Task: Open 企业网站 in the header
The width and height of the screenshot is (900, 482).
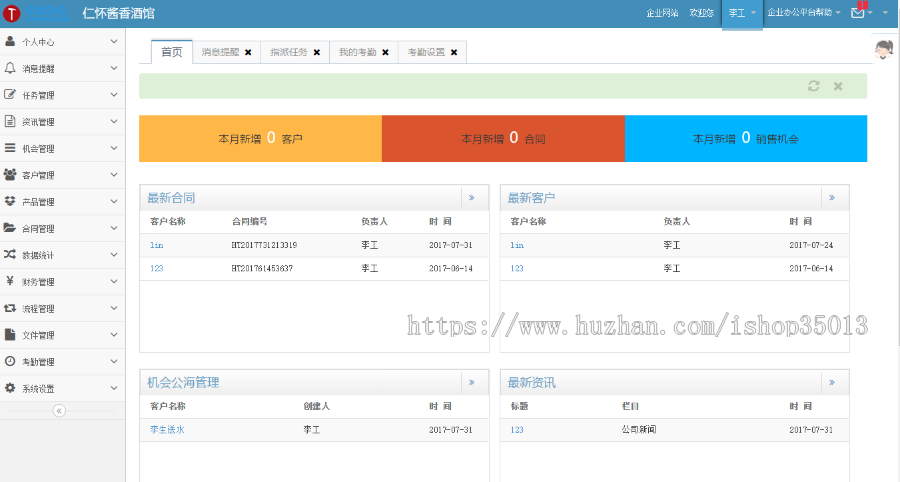Action: [662, 13]
